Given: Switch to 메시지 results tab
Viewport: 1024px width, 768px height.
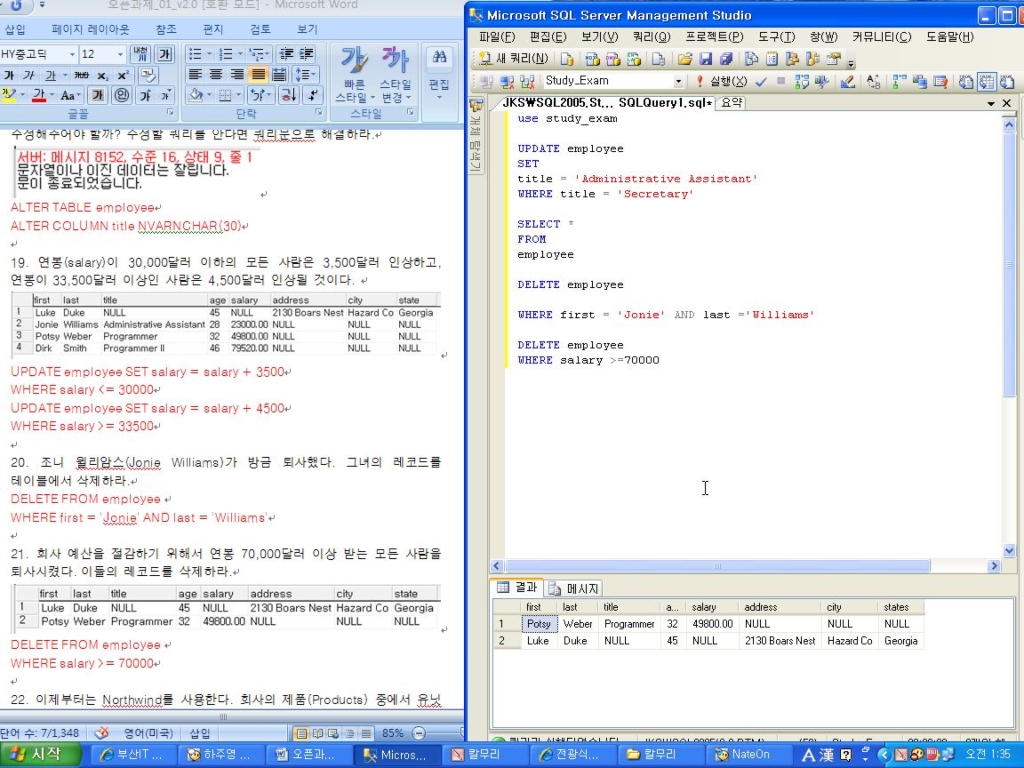Looking at the screenshot, I should 575,588.
